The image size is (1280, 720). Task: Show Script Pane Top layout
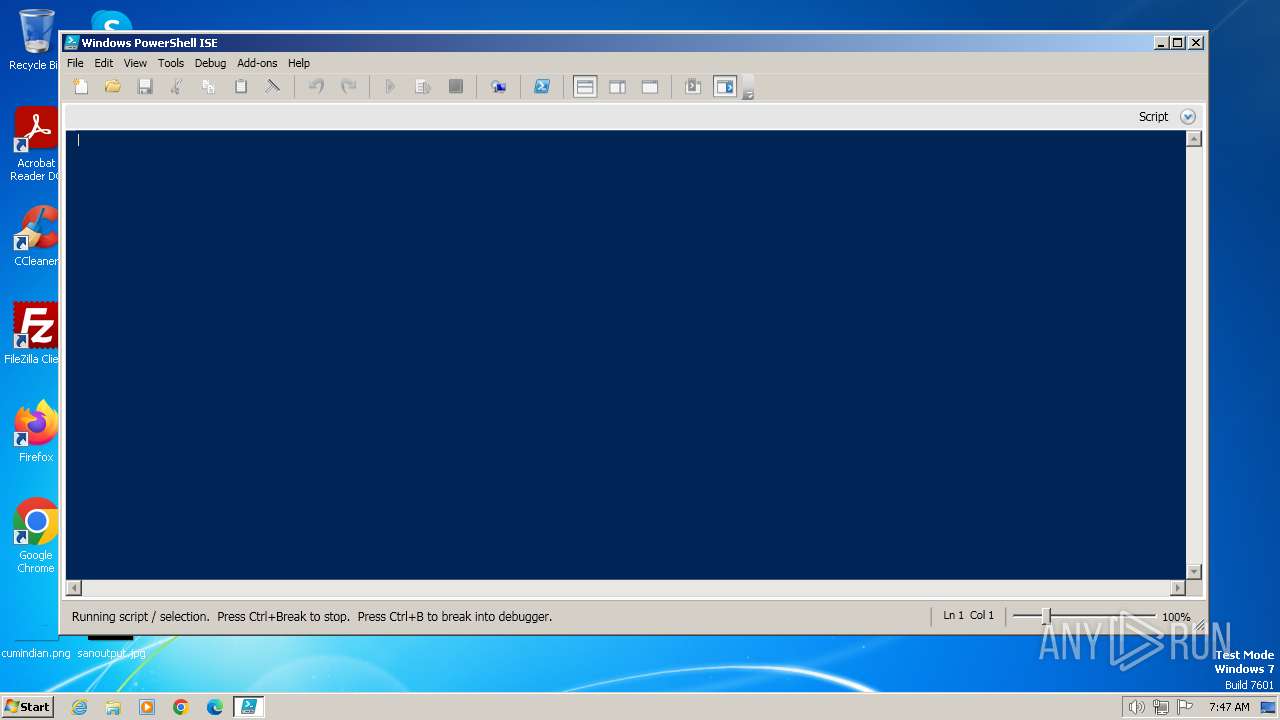tap(585, 87)
